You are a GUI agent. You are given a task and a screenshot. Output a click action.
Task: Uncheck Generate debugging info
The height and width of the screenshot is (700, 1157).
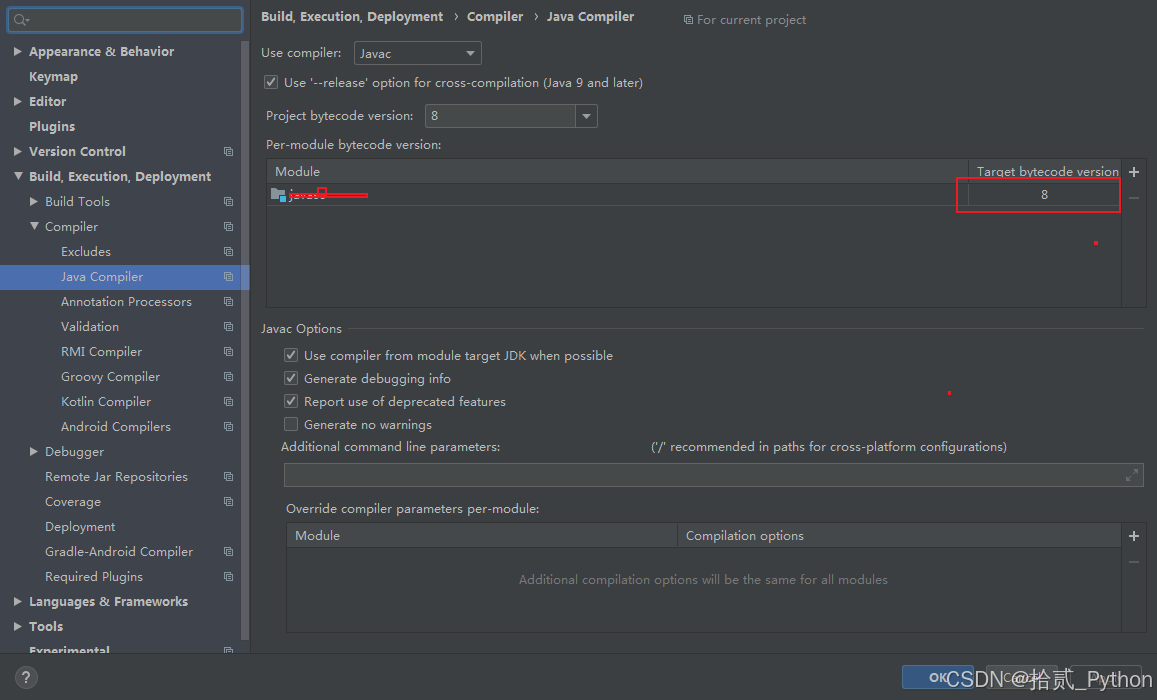pyautogui.click(x=291, y=378)
